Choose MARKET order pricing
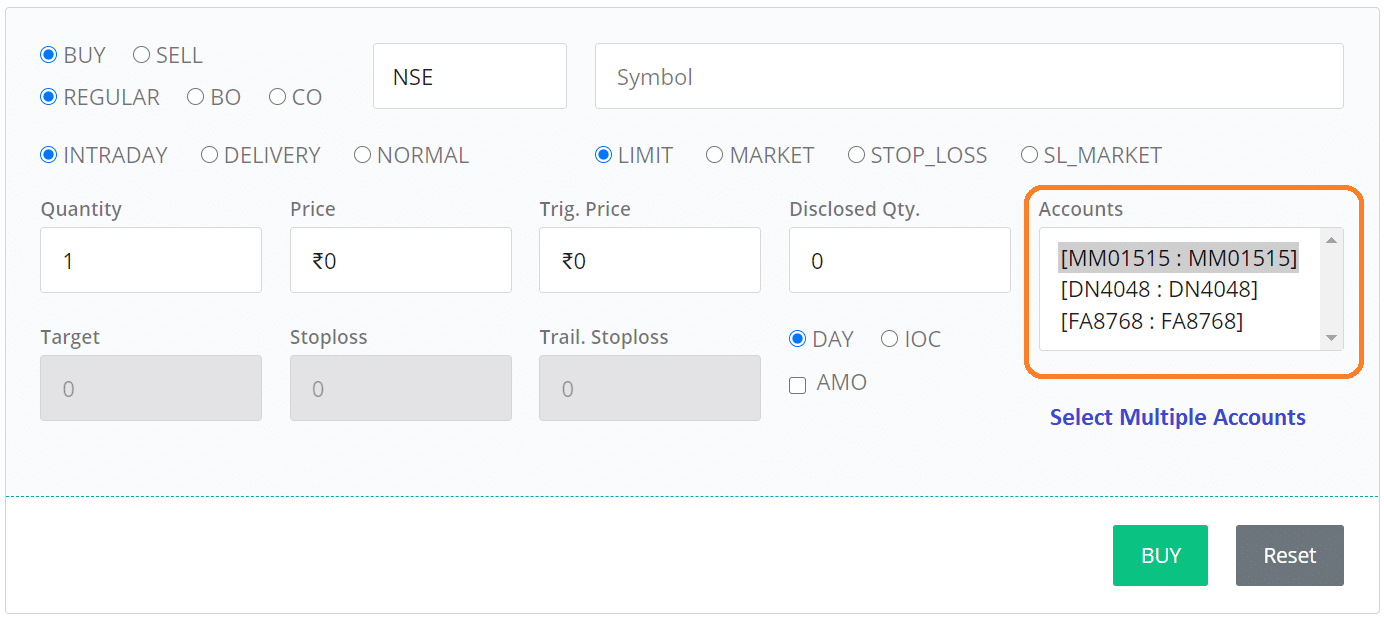Viewport: 1384px width, 620px height. pyautogui.click(x=715, y=155)
